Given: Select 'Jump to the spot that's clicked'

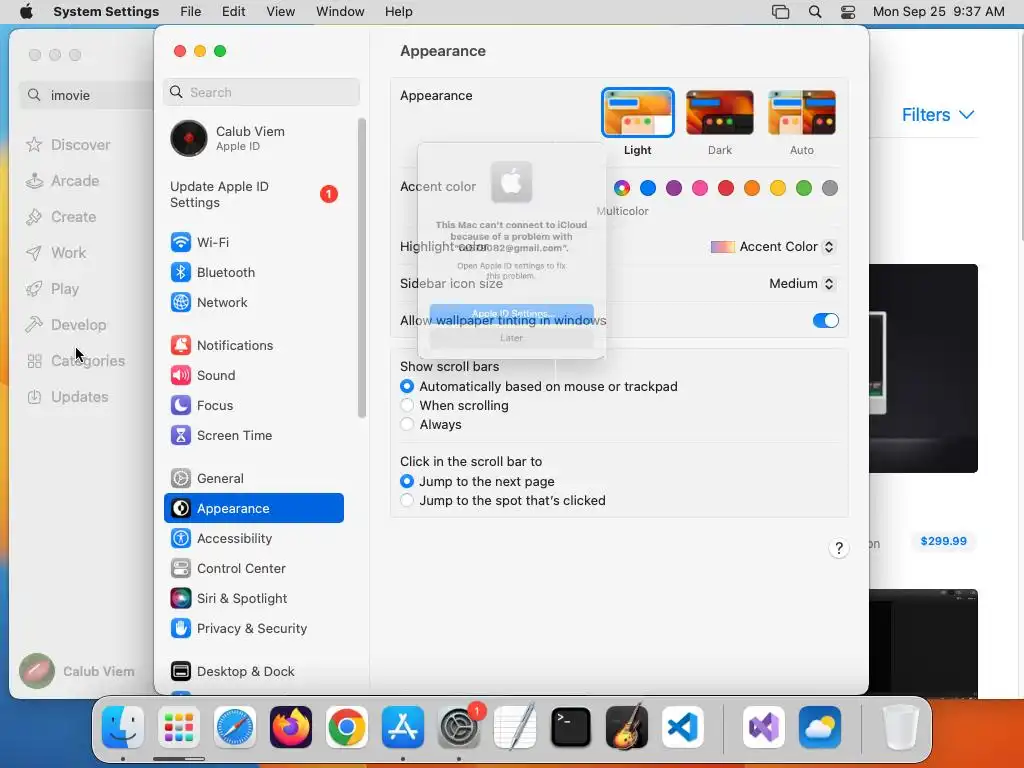Looking at the screenshot, I should (407, 500).
